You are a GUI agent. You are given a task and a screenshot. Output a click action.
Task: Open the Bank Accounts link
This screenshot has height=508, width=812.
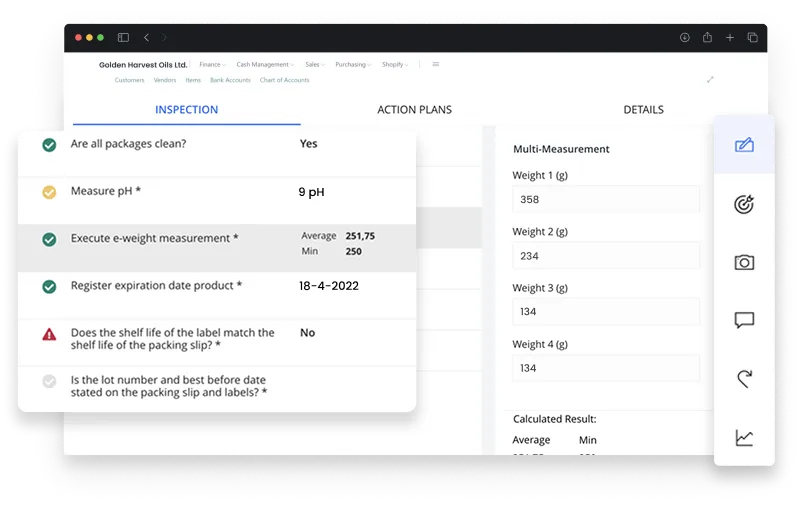coord(230,80)
